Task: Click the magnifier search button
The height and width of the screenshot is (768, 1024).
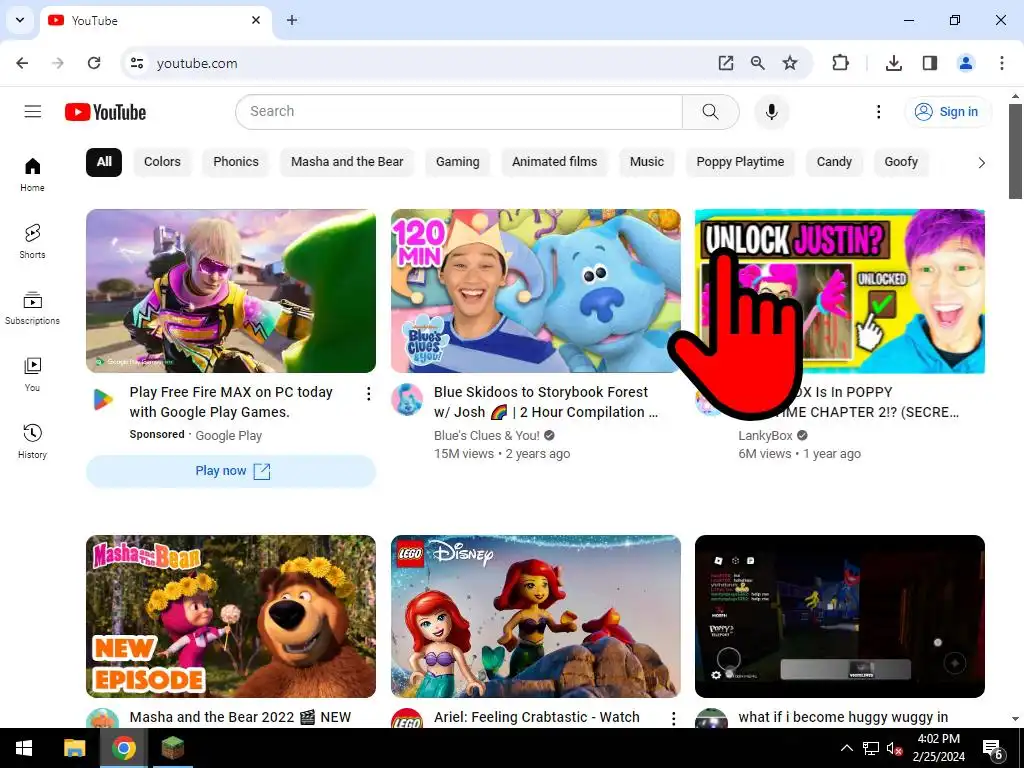Action: (x=711, y=112)
